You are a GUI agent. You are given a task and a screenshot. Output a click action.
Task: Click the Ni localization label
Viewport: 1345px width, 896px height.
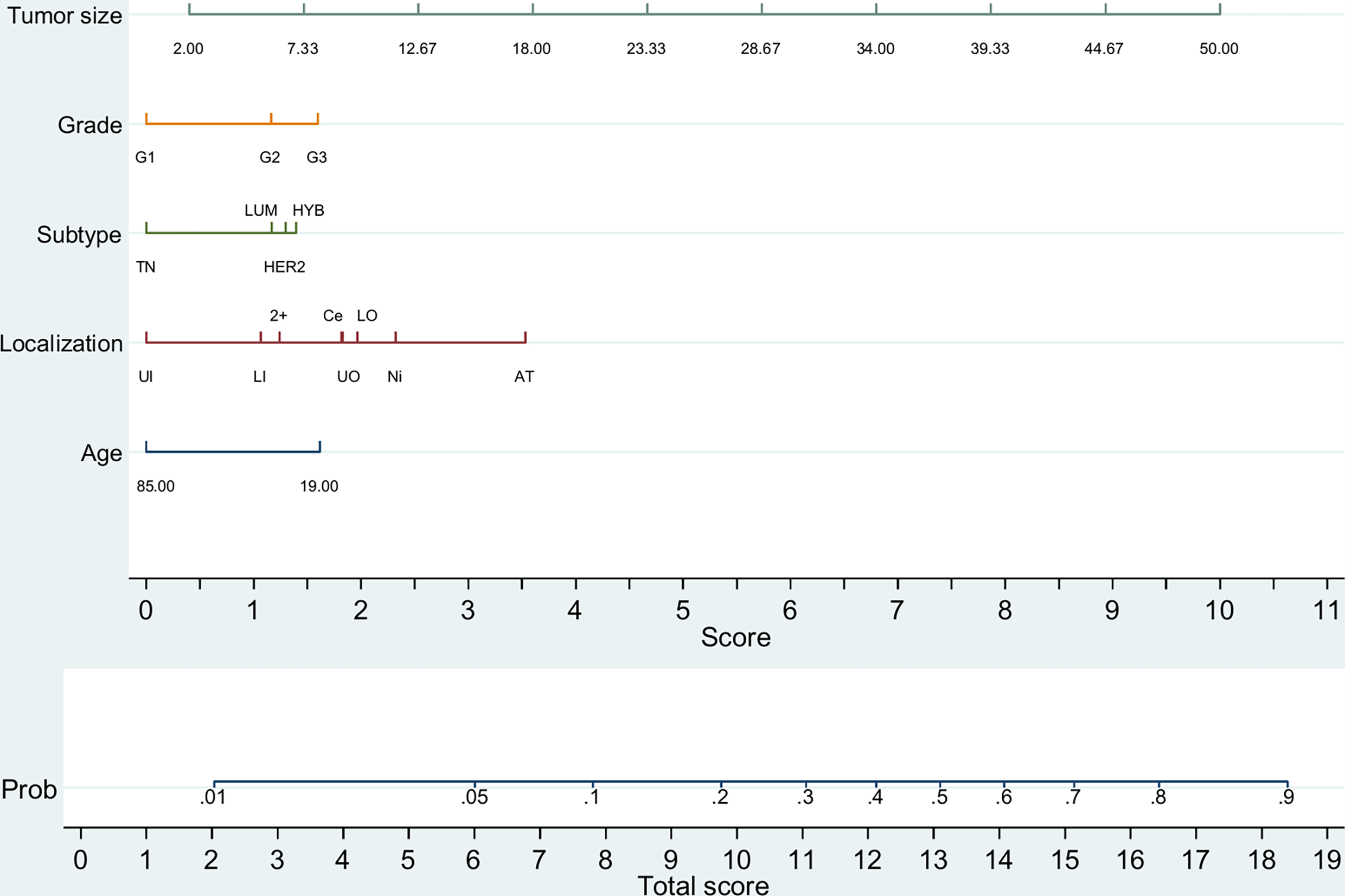coord(394,377)
